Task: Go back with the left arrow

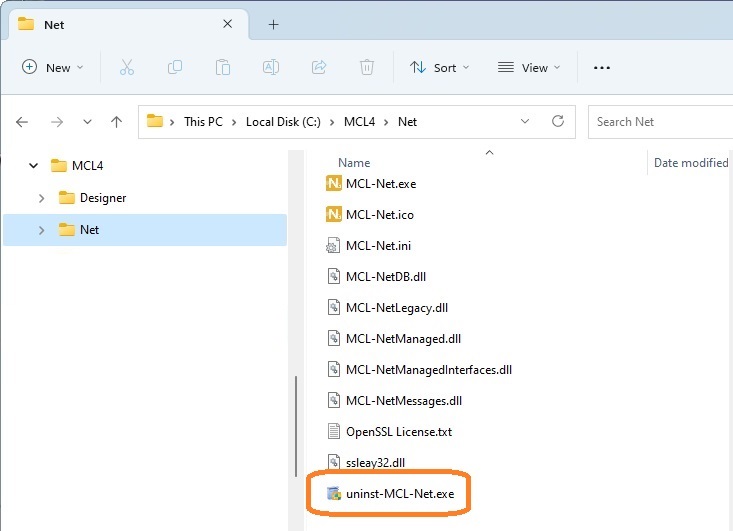Action: pos(22,122)
